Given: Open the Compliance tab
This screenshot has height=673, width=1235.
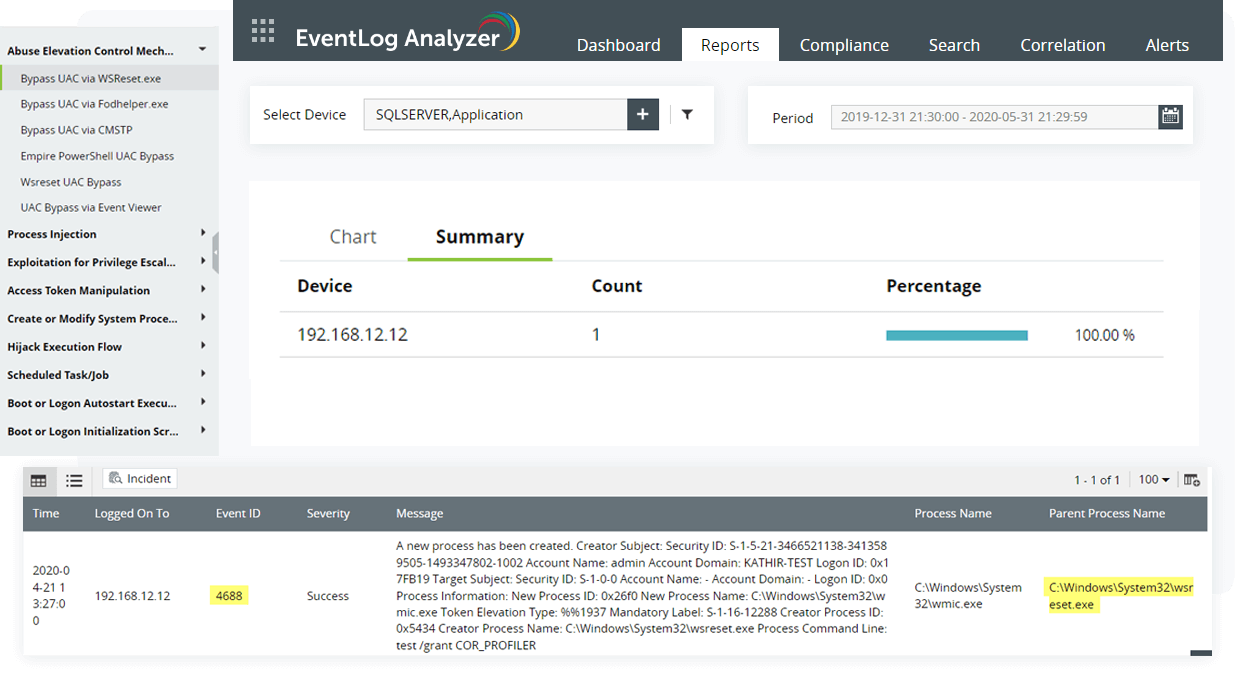Looking at the screenshot, I should click(x=844, y=45).
